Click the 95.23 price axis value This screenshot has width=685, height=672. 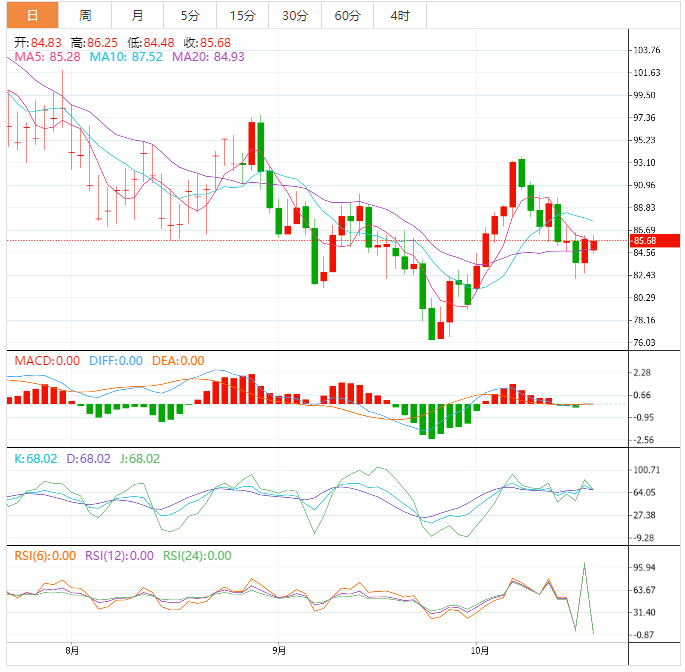644,140
